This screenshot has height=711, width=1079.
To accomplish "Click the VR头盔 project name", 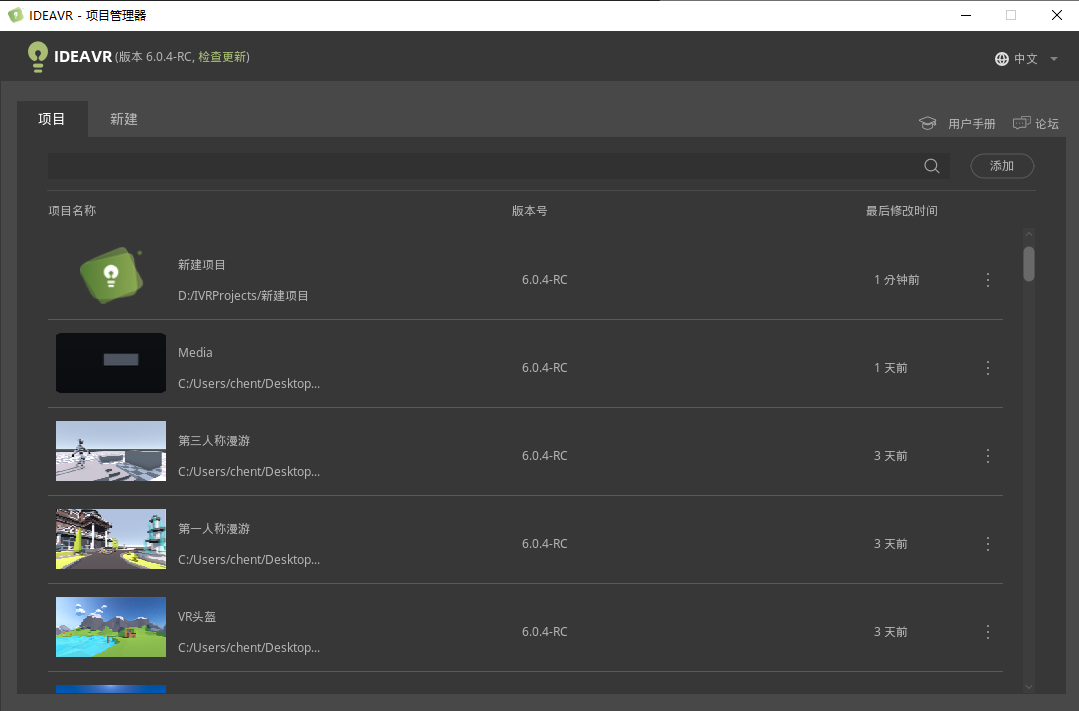I will click(197, 617).
